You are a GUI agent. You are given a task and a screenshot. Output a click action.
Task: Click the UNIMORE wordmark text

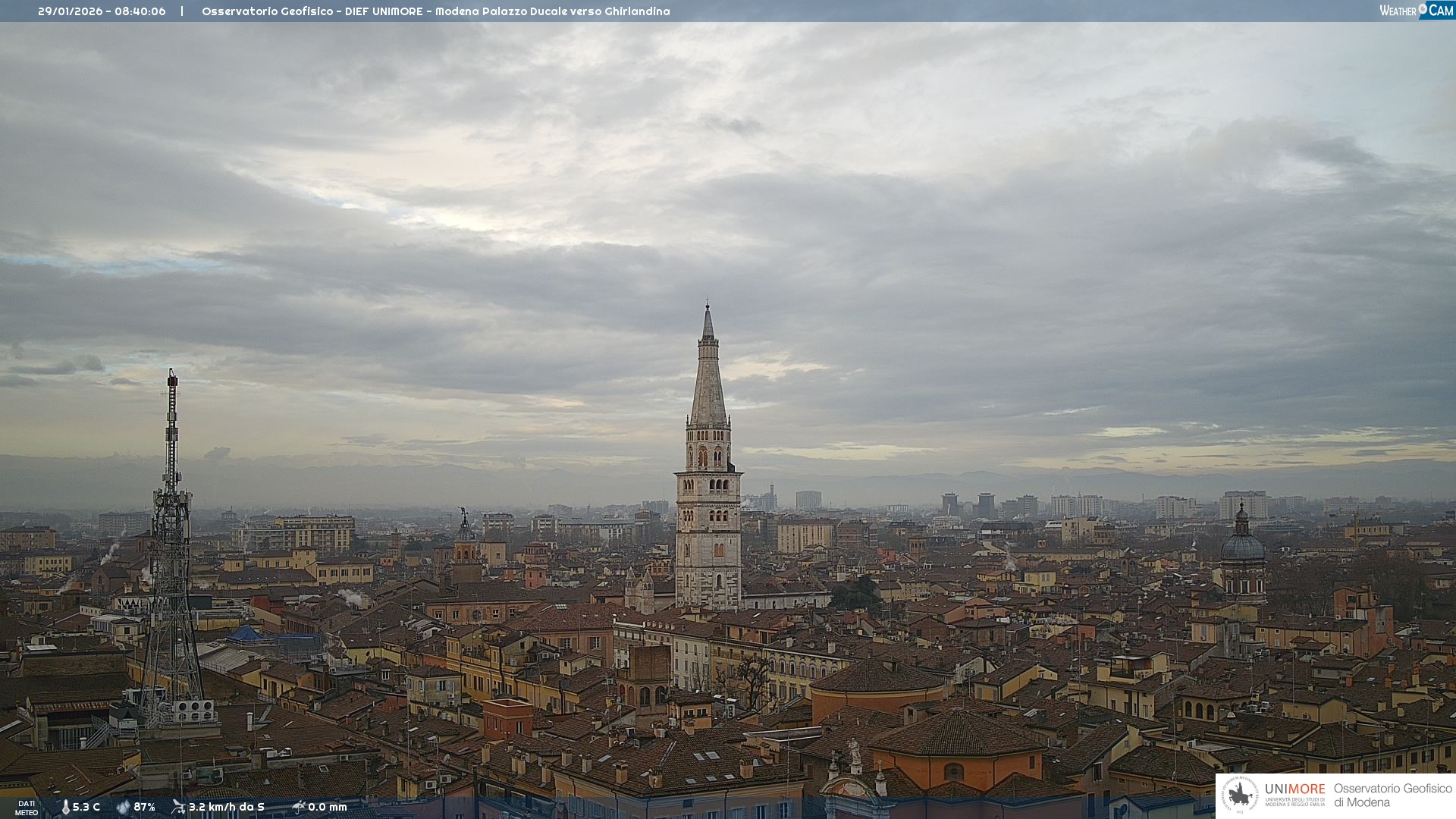point(1294,789)
